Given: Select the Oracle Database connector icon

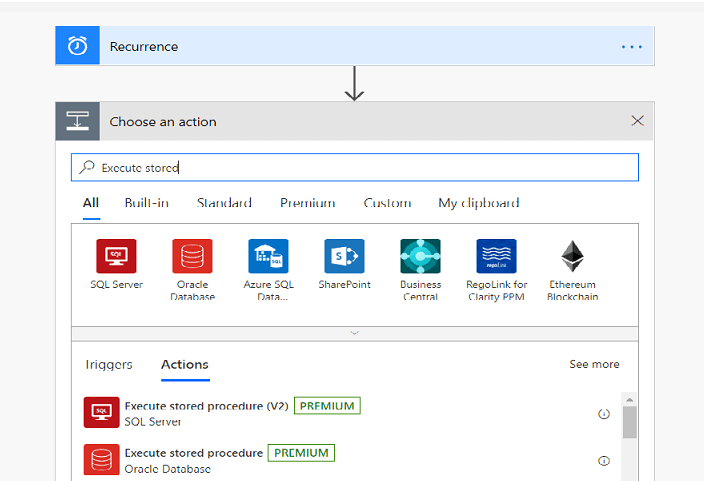Looking at the screenshot, I should [192, 256].
